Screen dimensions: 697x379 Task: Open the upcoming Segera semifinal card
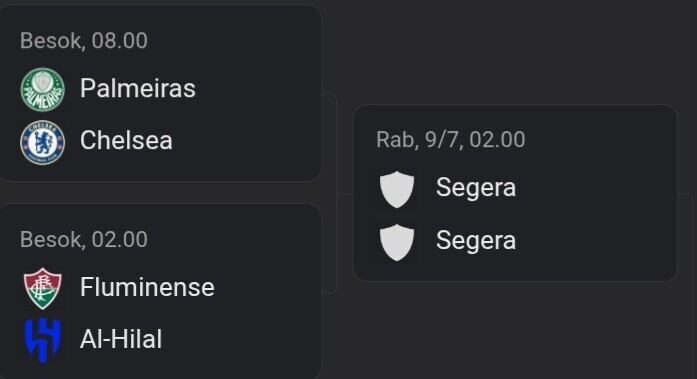click(515, 193)
